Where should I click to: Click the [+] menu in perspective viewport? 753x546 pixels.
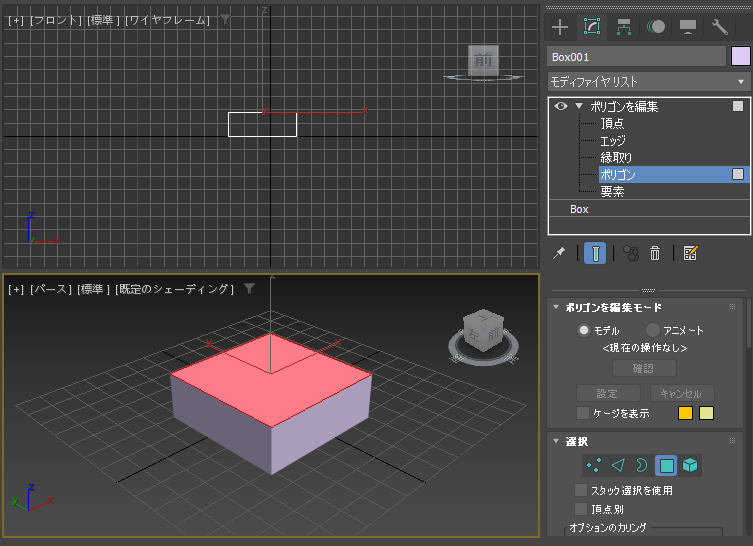click(x=15, y=289)
